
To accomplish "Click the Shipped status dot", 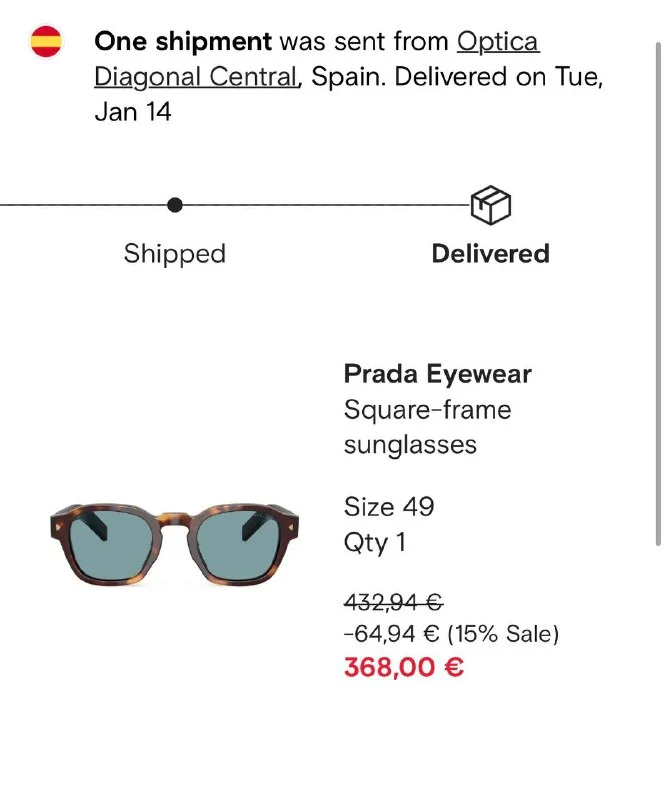I will click(175, 205).
